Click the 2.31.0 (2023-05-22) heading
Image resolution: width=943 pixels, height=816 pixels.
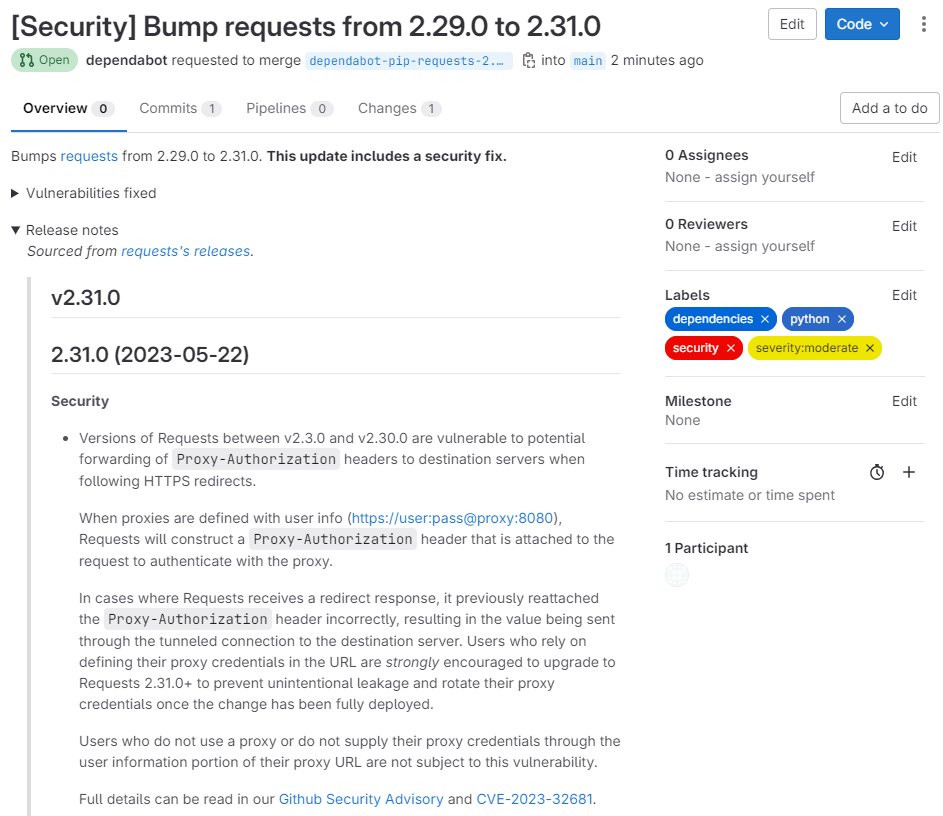[x=150, y=355]
